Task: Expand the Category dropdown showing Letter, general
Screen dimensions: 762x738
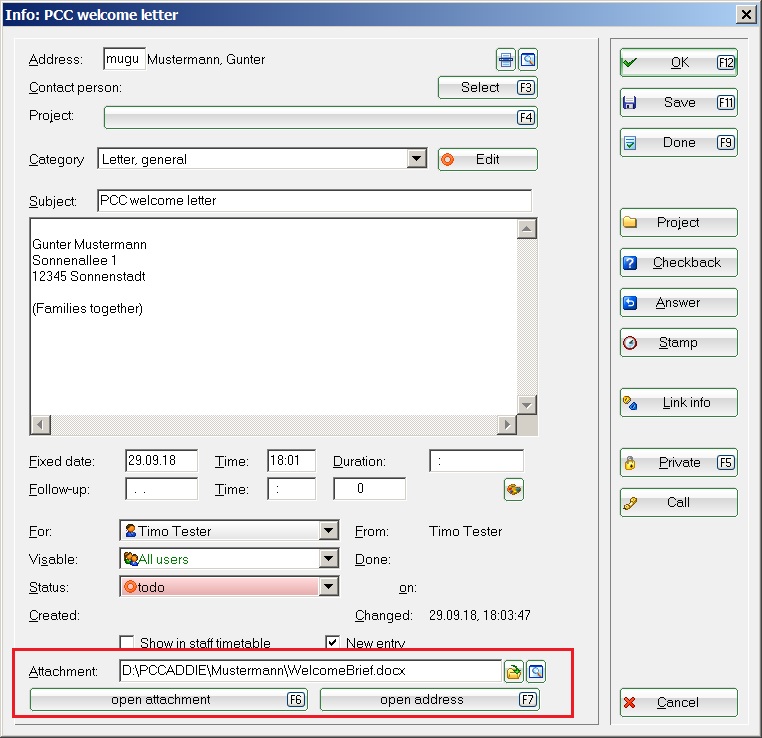Action: [417, 159]
